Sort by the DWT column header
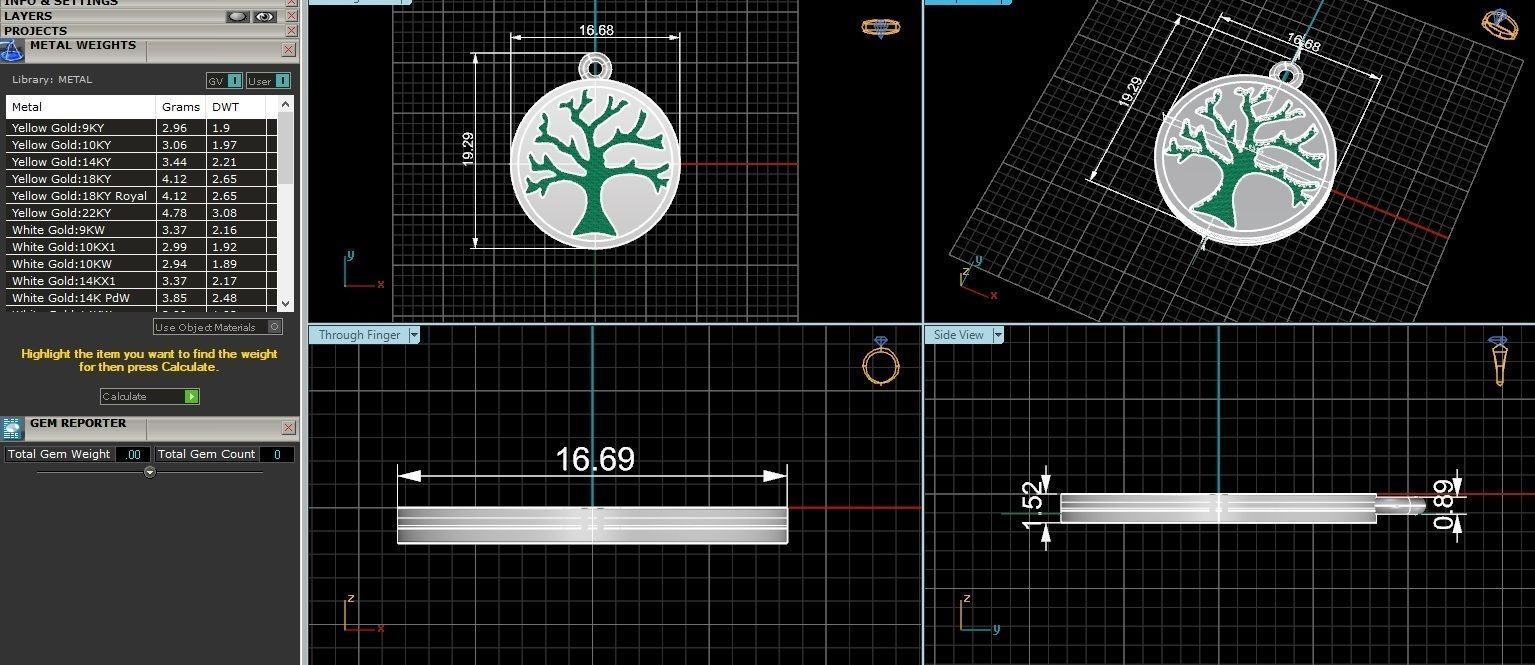 coord(236,107)
